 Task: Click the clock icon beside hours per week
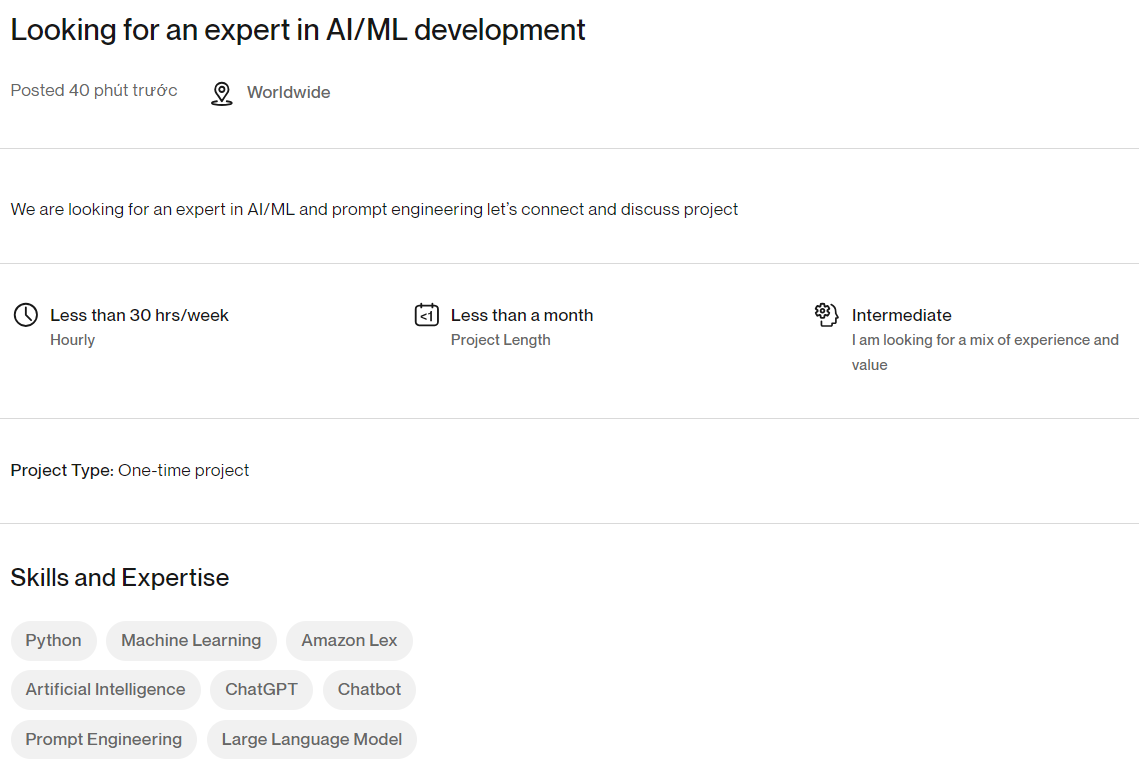(x=25, y=315)
